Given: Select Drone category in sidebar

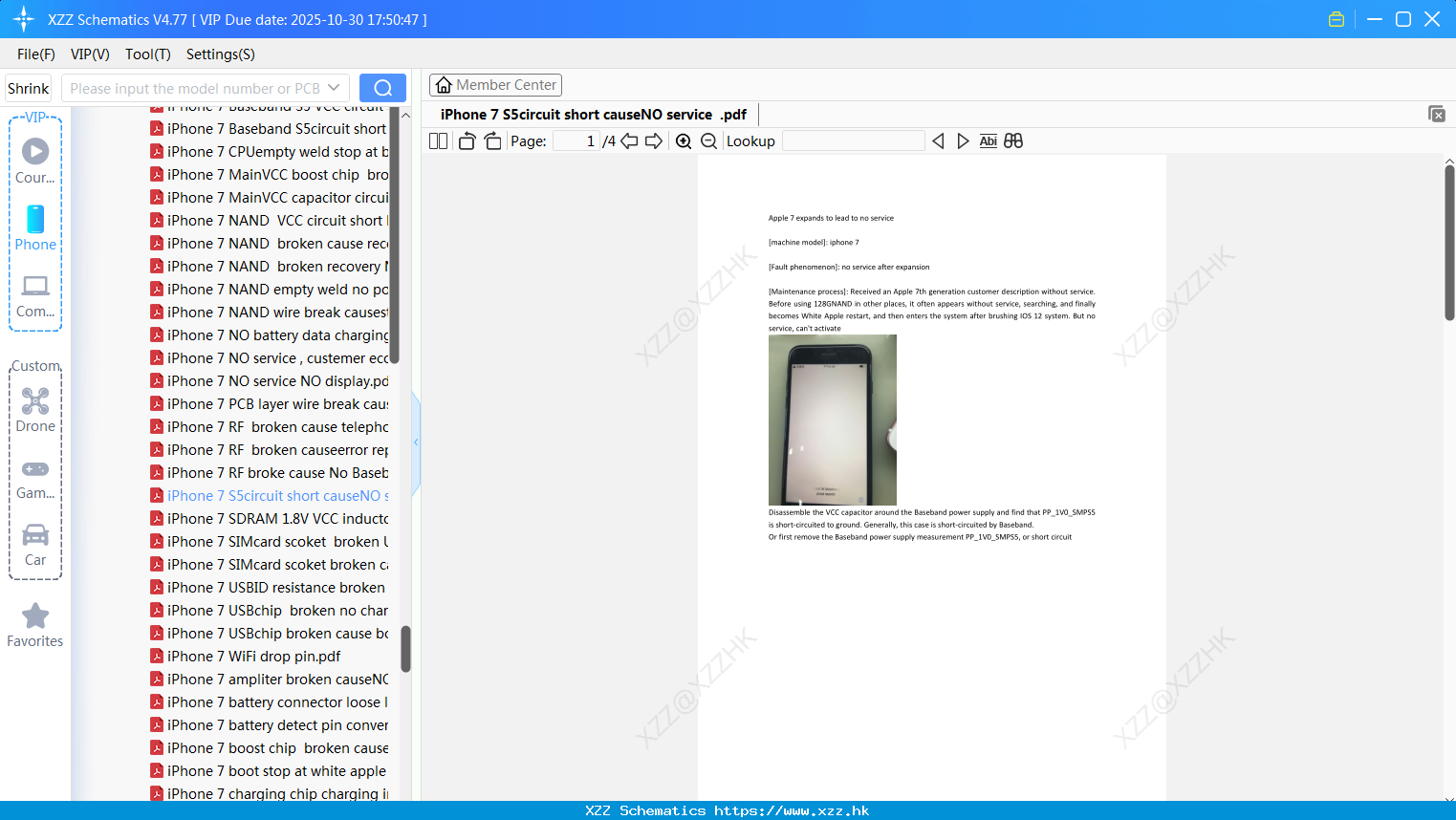Looking at the screenshot, I should (35, 411).
